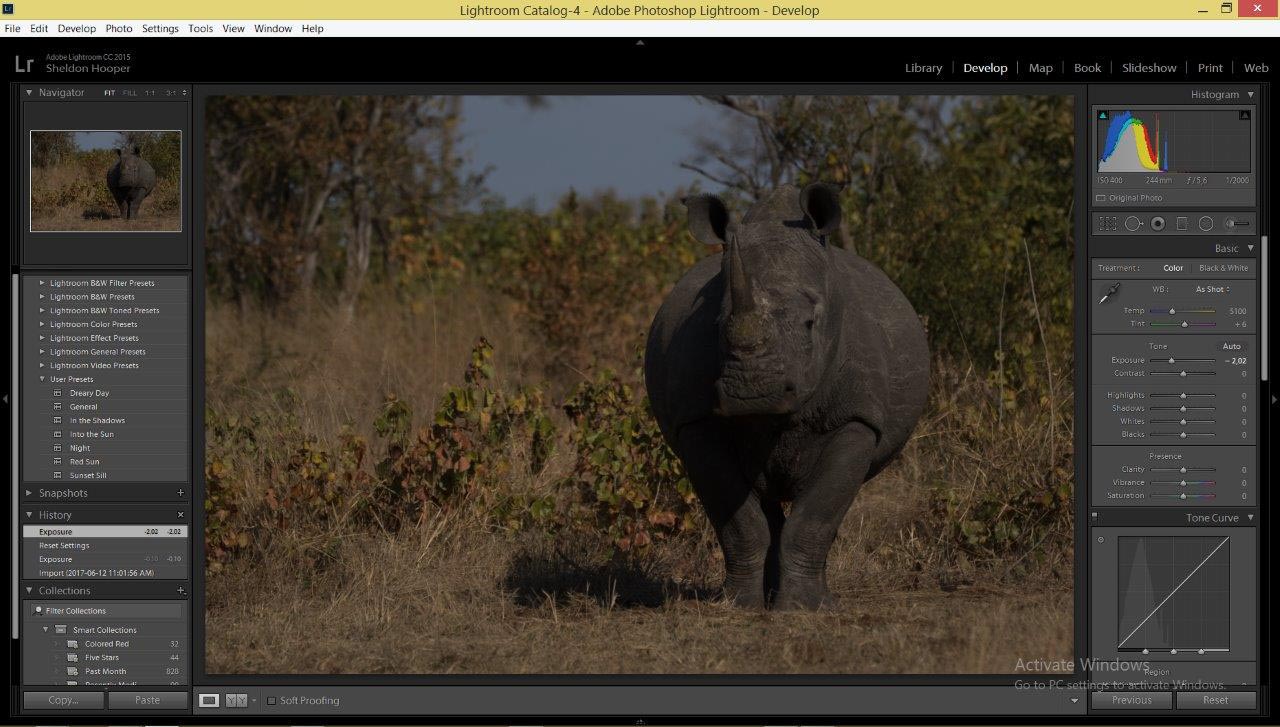Image resolution: width=1280 pixels, height=727 pixels.
Task: Expand the Snapshots panel
Action: tap(29, 493)
